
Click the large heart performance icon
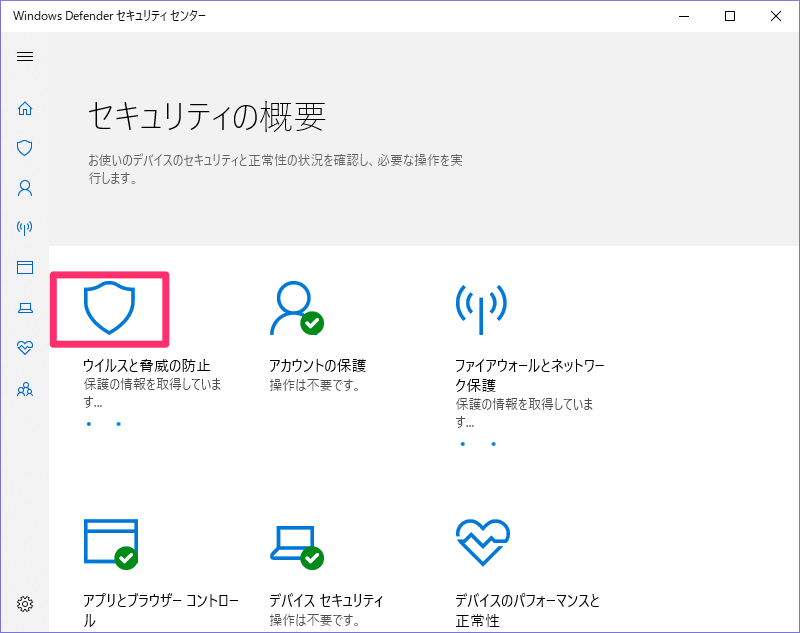click(x=483, y=543)
